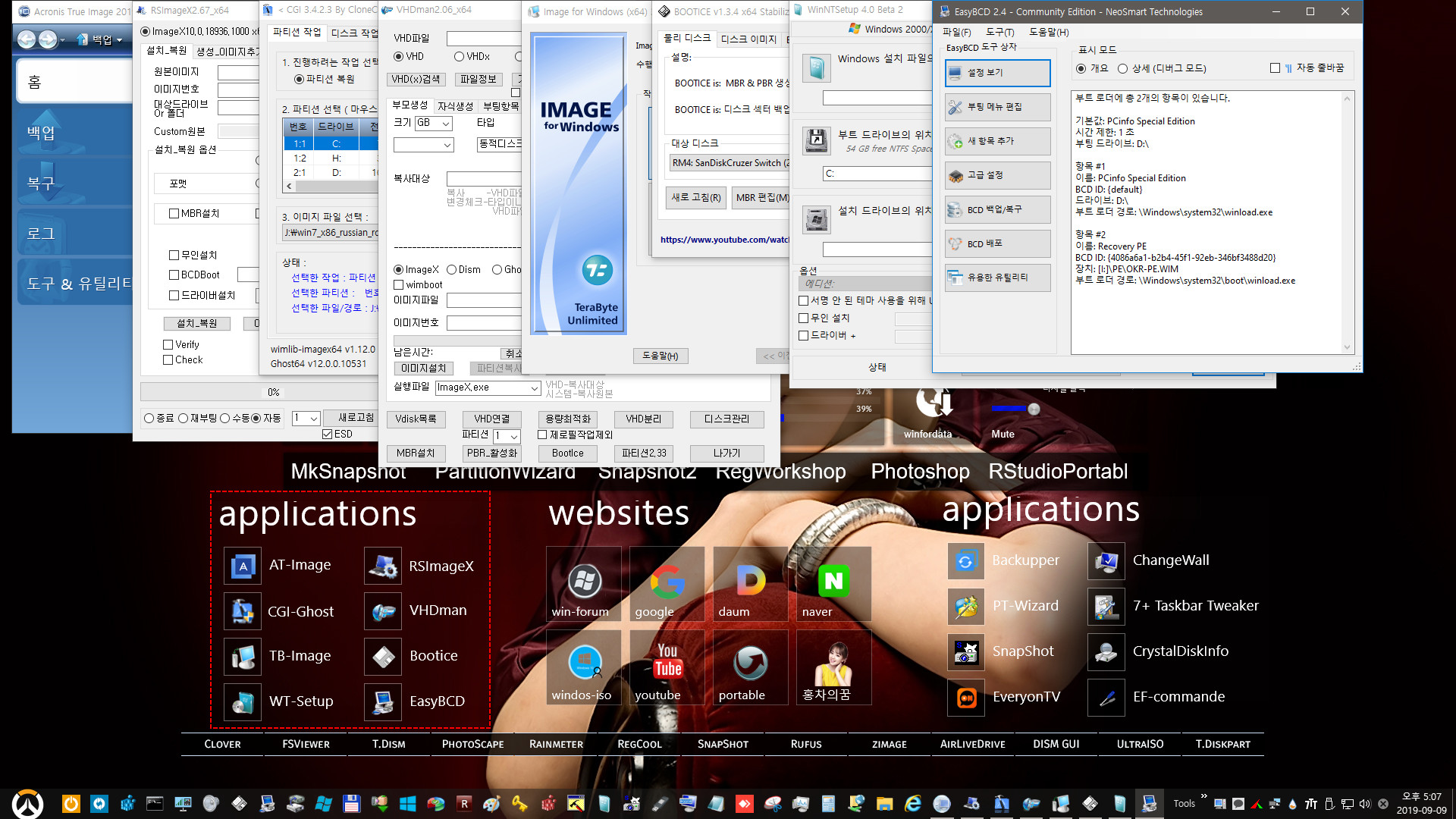
Task: Open 도움말(H) menu in EasyBCD
Action: [1049, 32]
